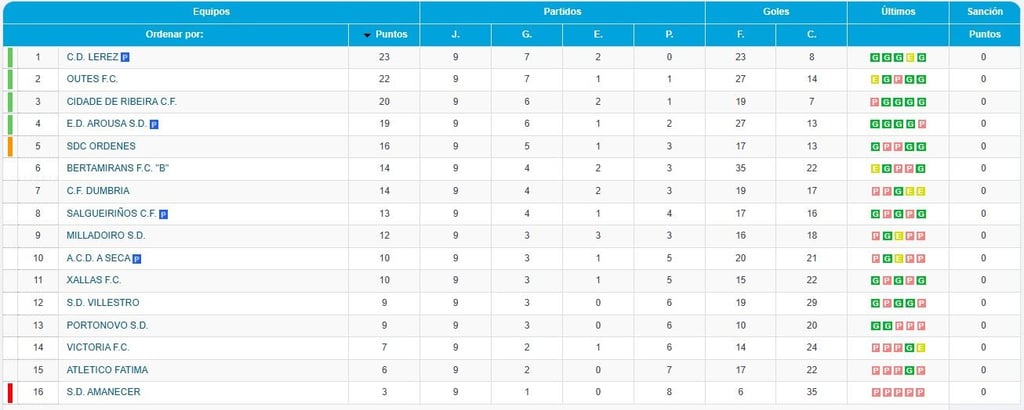The width and height of the screenshot is (1024, 410).
Task: Click the blue P badge by A.C.D. A SECA
Action: tap(136, 259)
